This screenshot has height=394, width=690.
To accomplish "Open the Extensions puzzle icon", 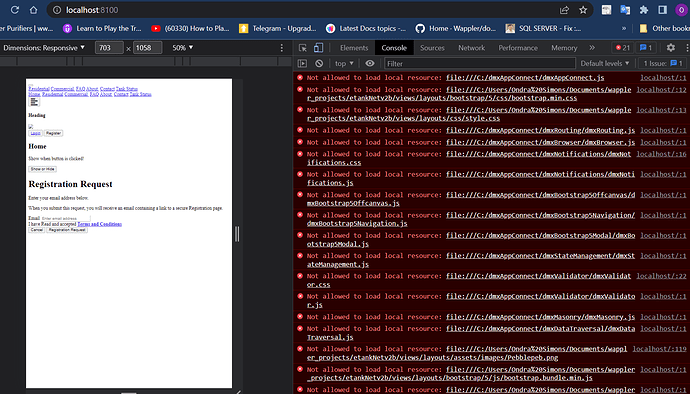I will [x=644, y=10].
